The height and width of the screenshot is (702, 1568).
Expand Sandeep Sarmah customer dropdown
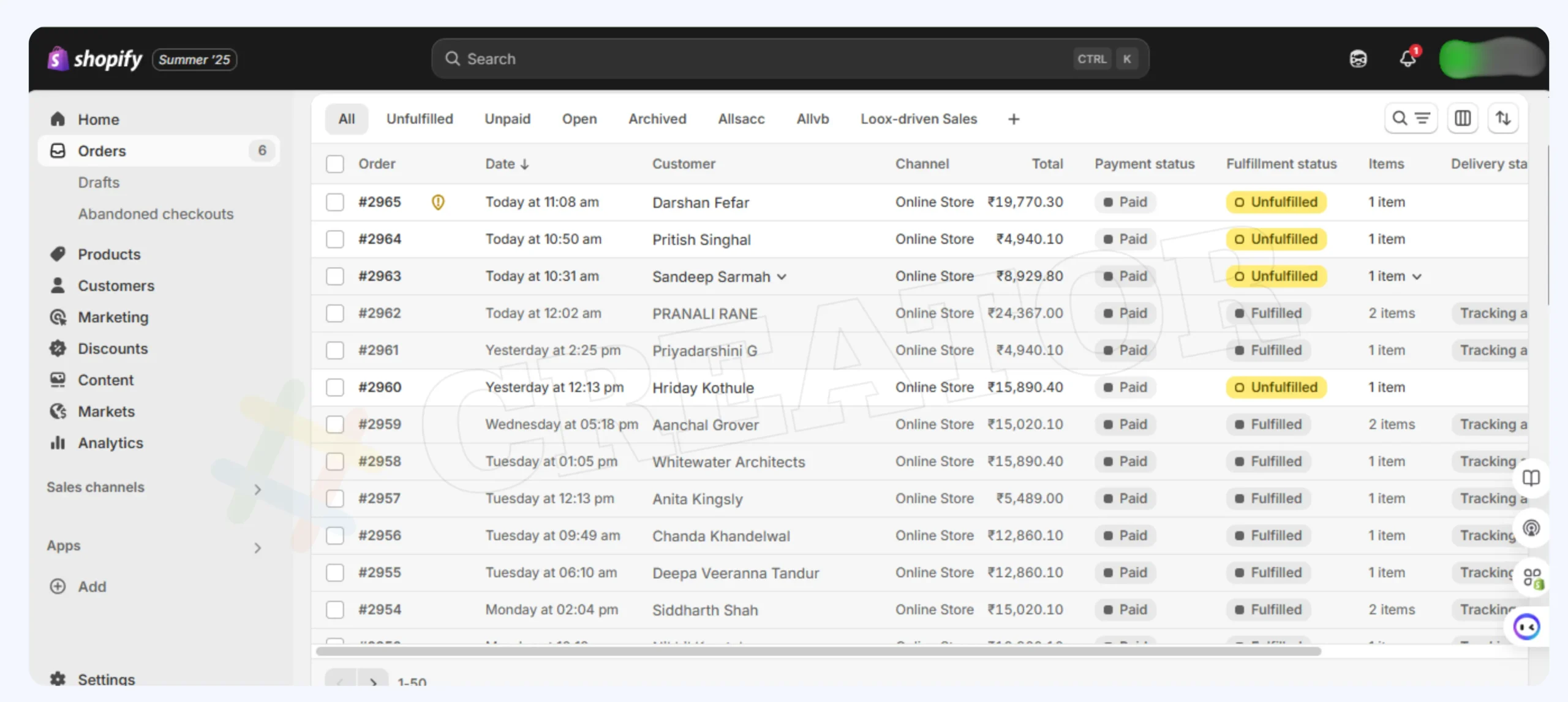pyautogui.click(x=782, y=277)
